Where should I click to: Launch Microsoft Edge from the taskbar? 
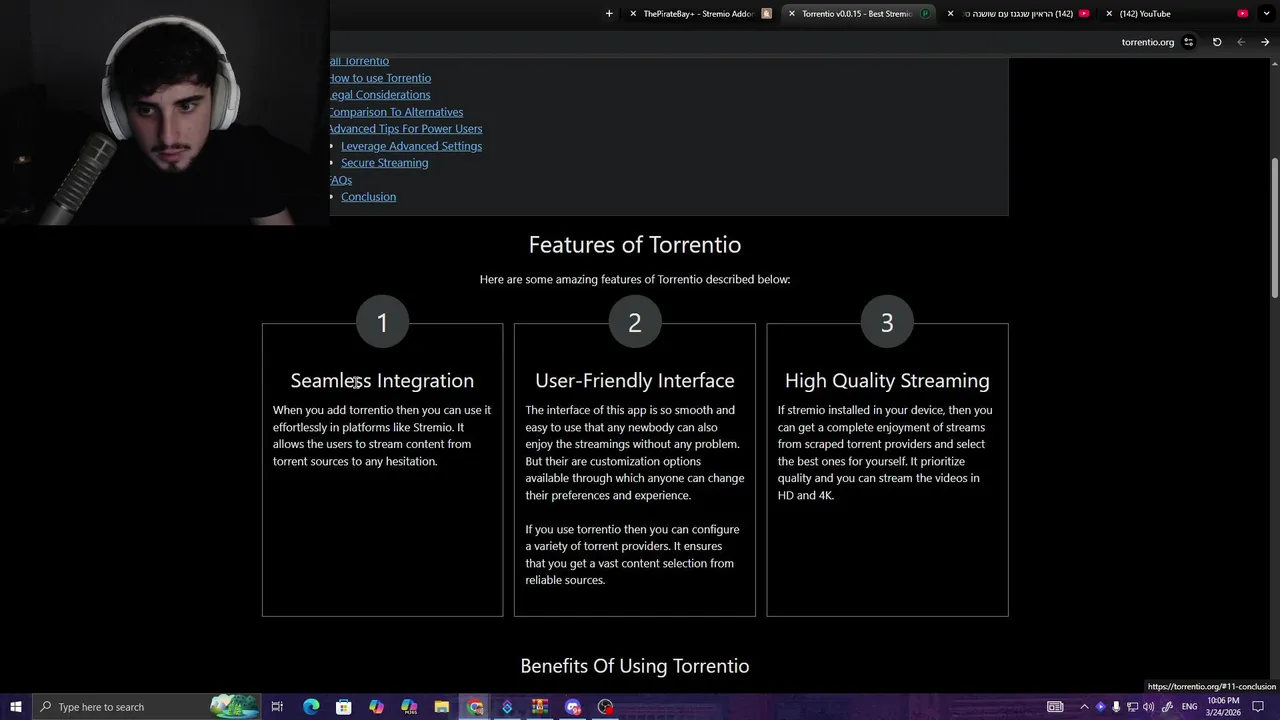click(311, 707)
